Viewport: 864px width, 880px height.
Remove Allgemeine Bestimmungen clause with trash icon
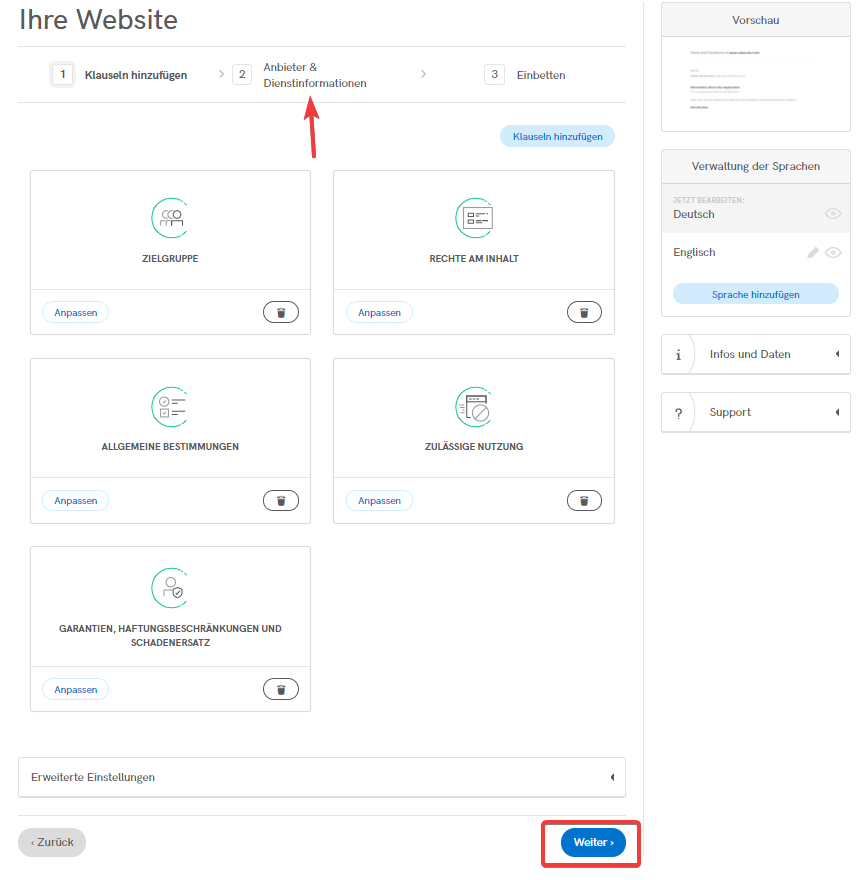point(281,501)
